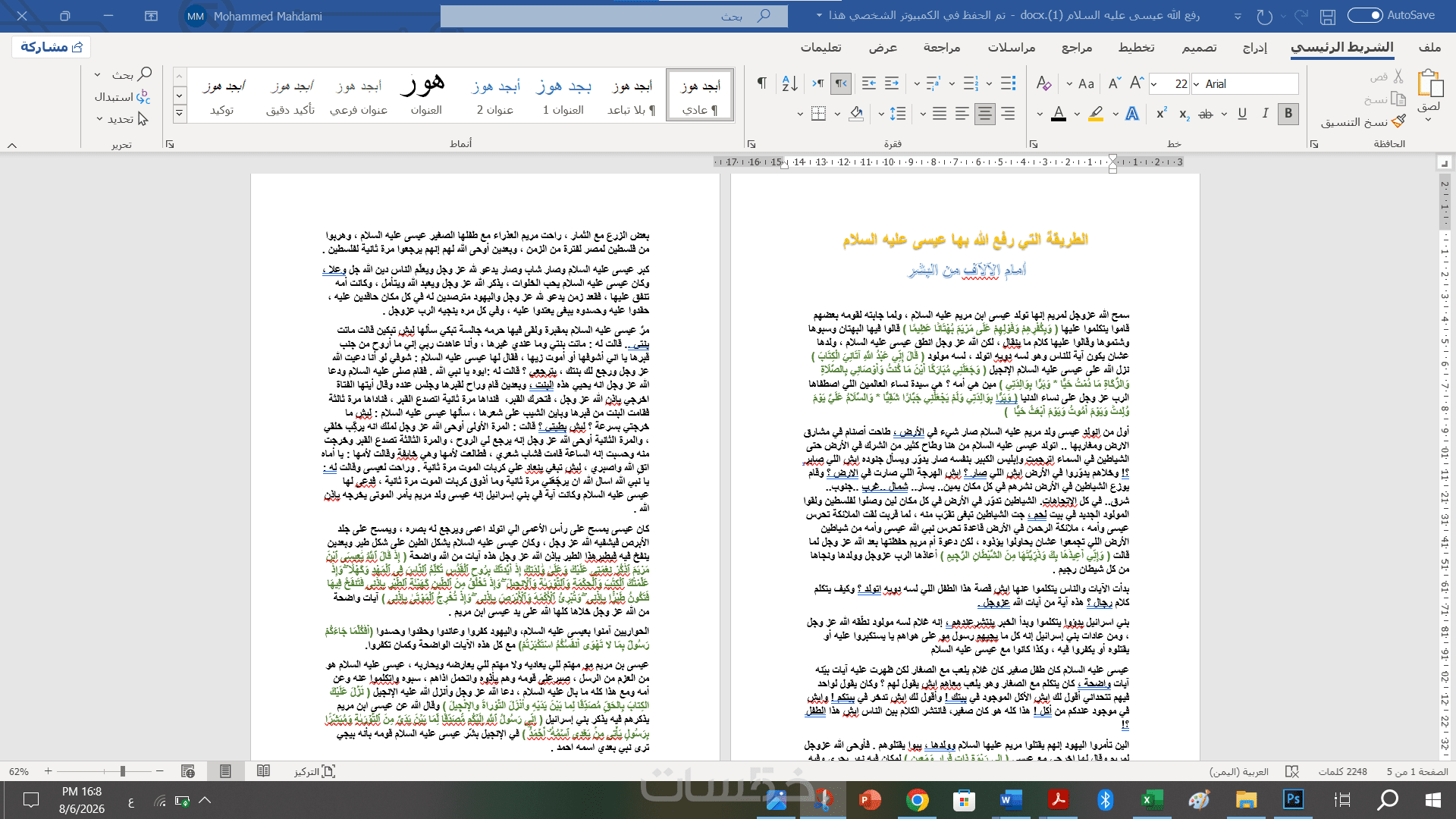
Task: Activate the Format Painter (نسخ التنسيق)
Action: point(1363,121)
